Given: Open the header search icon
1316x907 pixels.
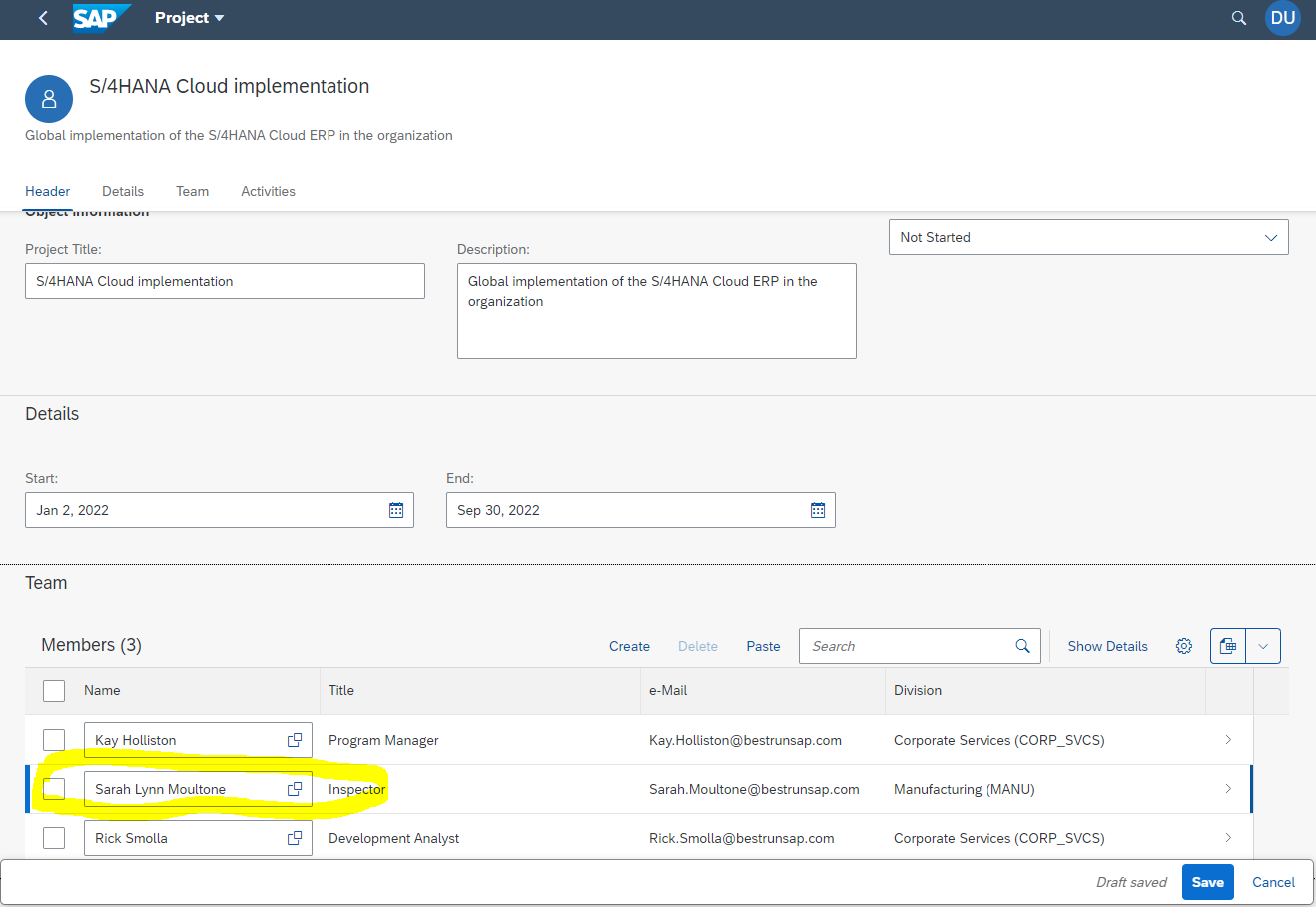Looking at the screenshot, I should click(x=1239, y=18).
